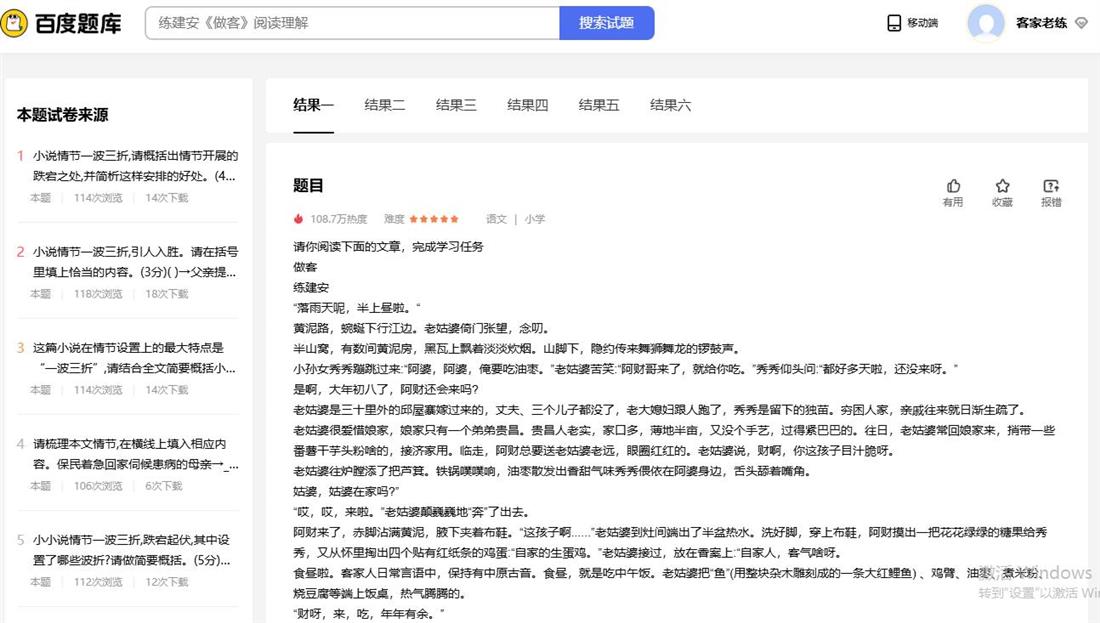The image size is (1100, 623).
Task: Click the 本题试卷来源 heading
Action: 62,115
